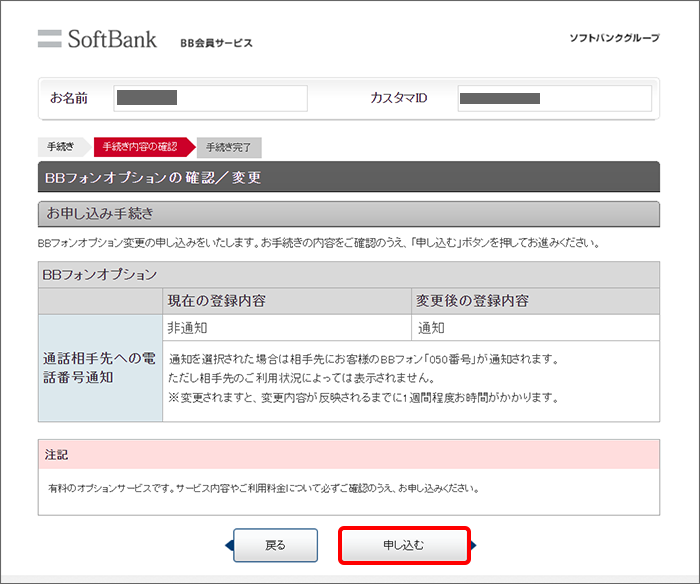Click the カスタマID label
The image size is (700, 584).
399,98
